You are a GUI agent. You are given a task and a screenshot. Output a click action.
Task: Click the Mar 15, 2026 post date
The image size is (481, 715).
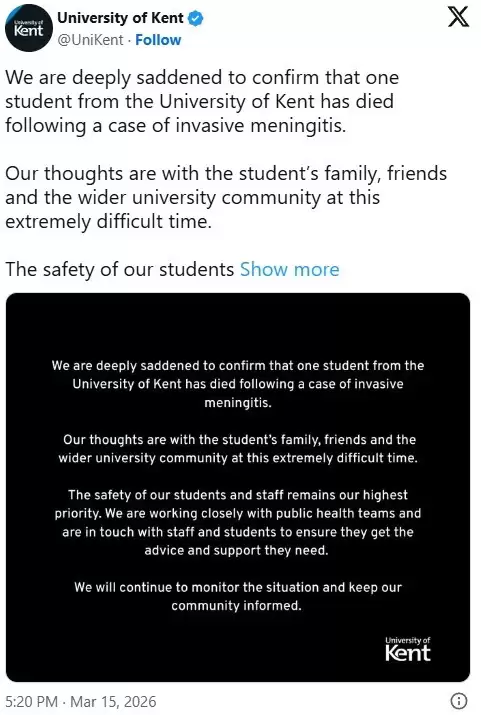pyautogui.click(x=113, y=701)
